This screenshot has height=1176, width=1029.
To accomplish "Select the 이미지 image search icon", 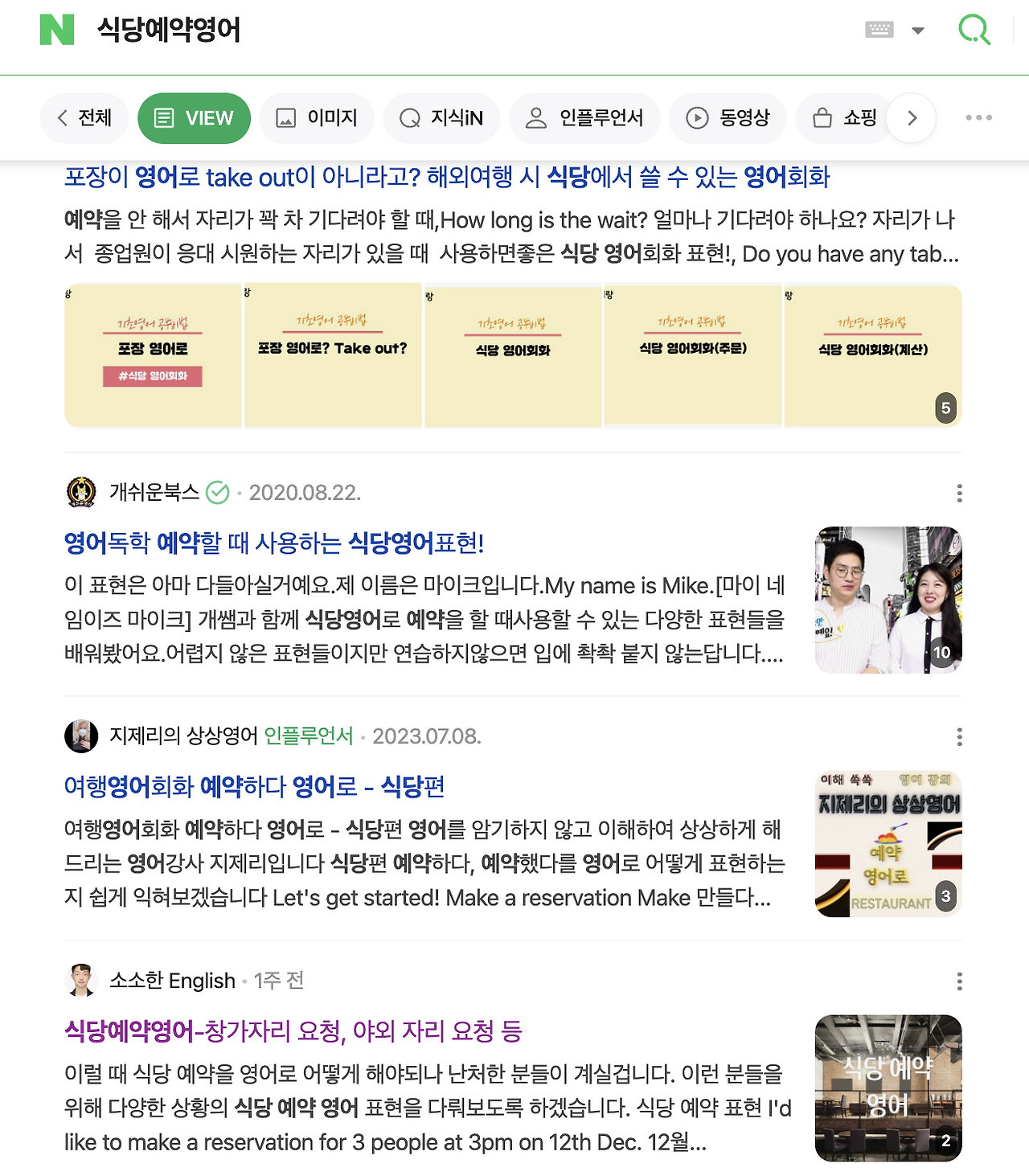I will click(285, 117).
